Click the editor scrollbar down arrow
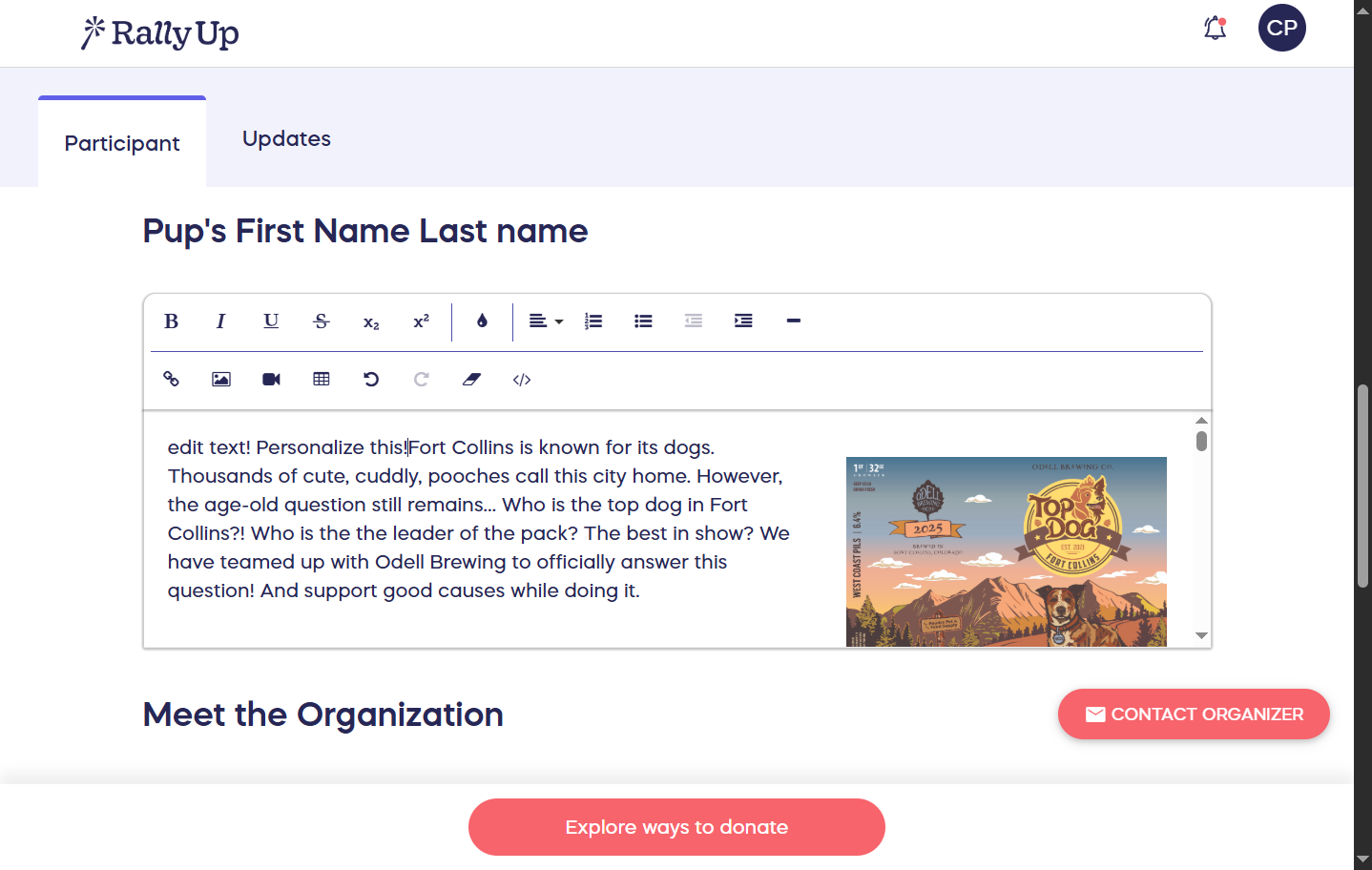Image resolution: width=1372 pixels, height=870 pixels. point(1201,635)
